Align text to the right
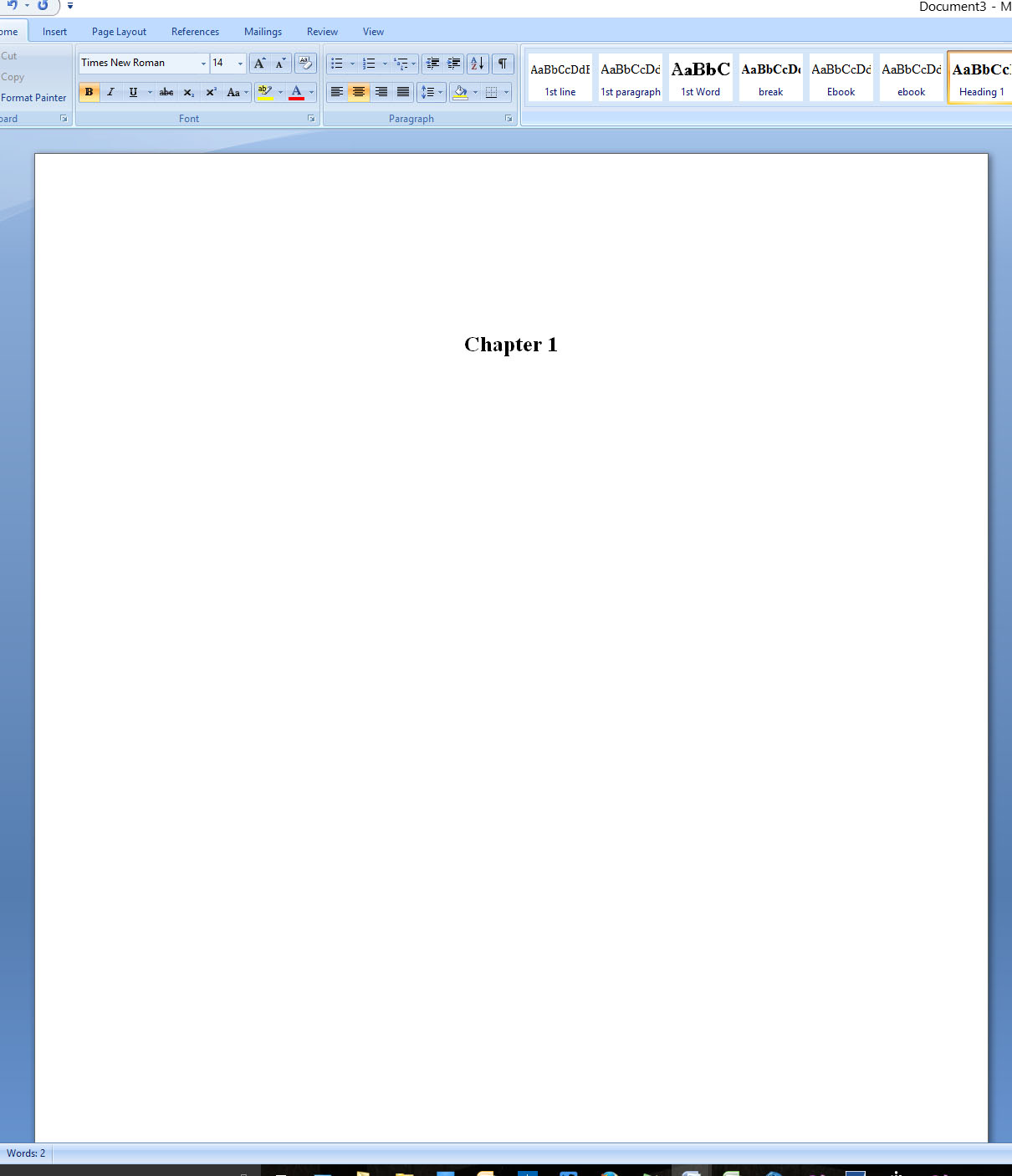 pos(381,92)
